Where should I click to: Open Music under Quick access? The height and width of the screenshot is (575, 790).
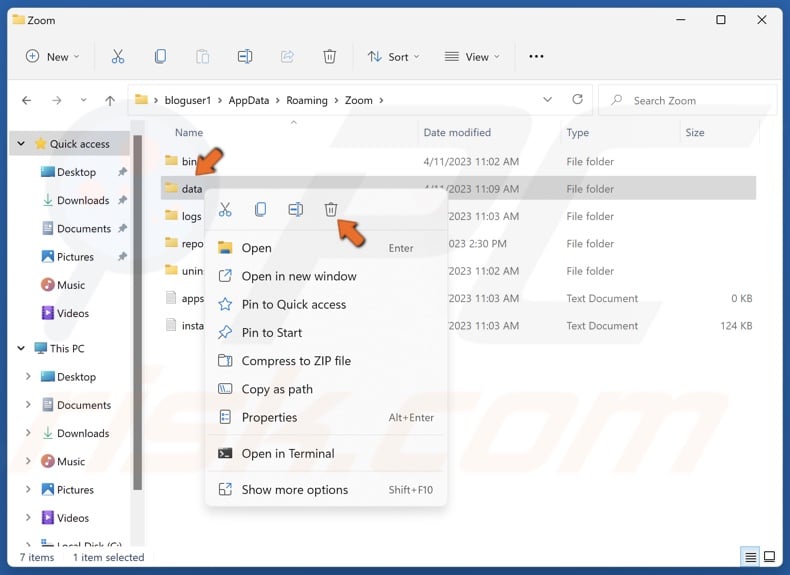pos(71,285)
